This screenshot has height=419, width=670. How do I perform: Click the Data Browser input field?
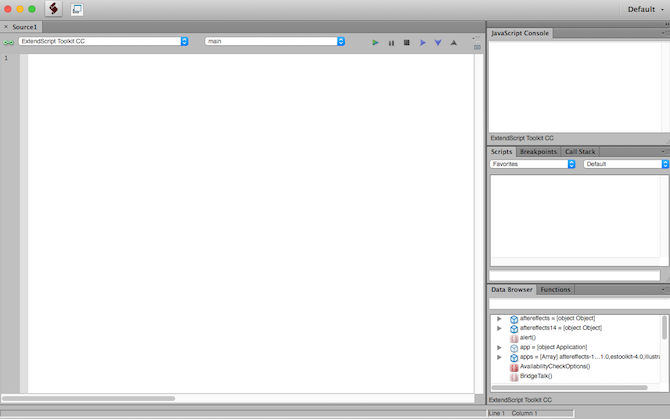pyautogui.click(x=579, y=303)
